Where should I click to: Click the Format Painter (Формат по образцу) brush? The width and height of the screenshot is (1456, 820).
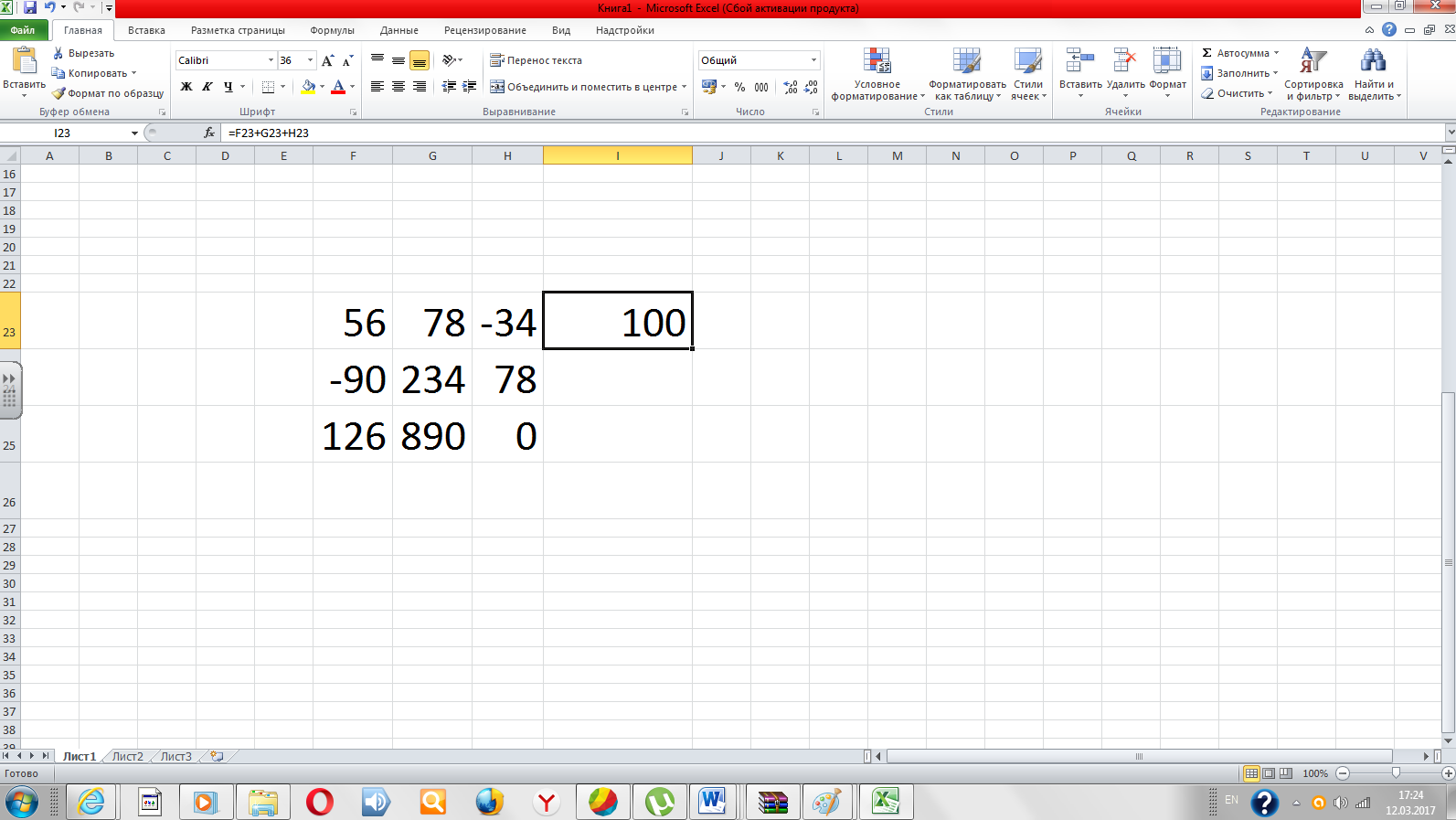click(58, 93)
